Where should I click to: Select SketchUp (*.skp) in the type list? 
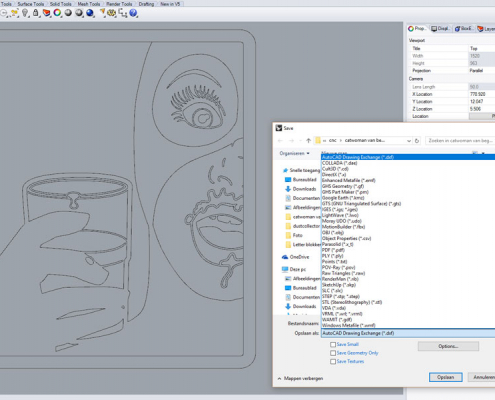408,285
